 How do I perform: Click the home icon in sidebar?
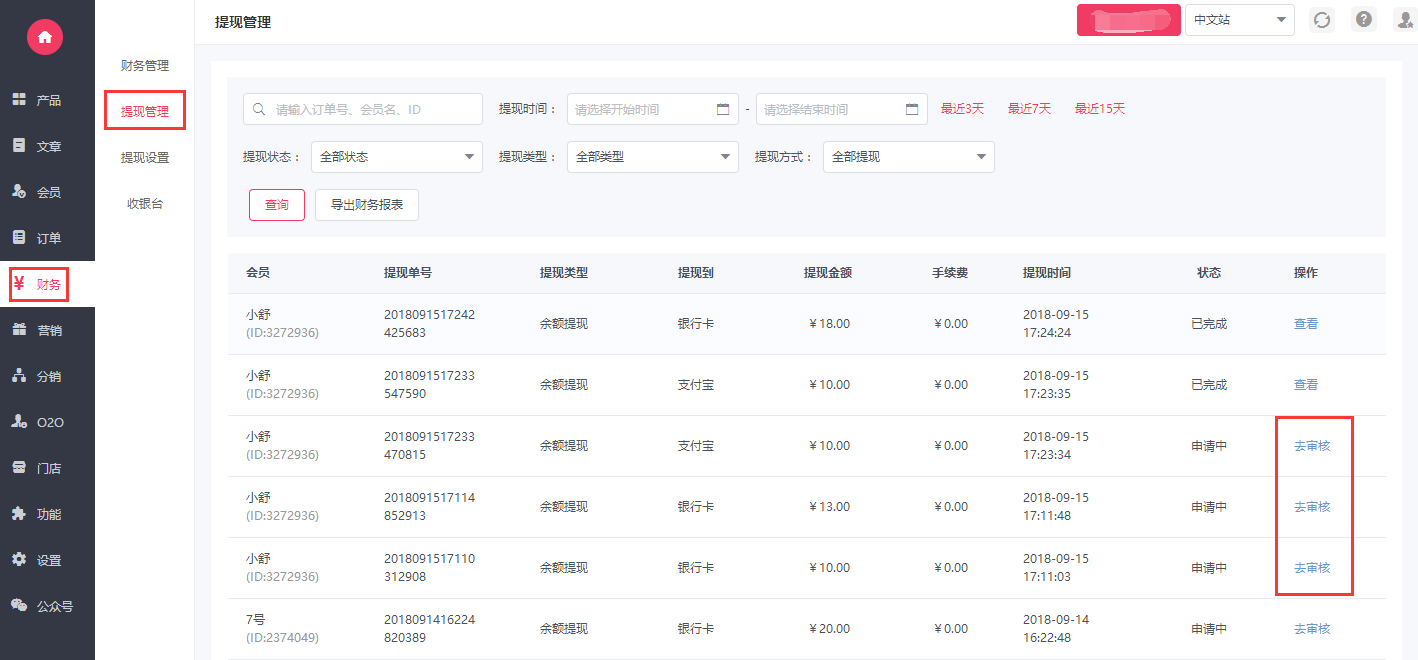[x=45, y=37]
